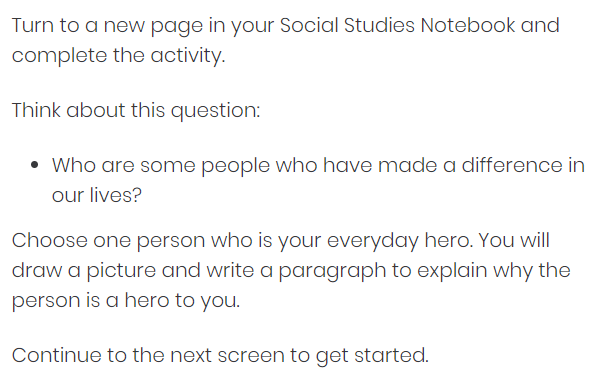
Task: Click the phrase 'everyday hero'
Action: click(400, 241)
